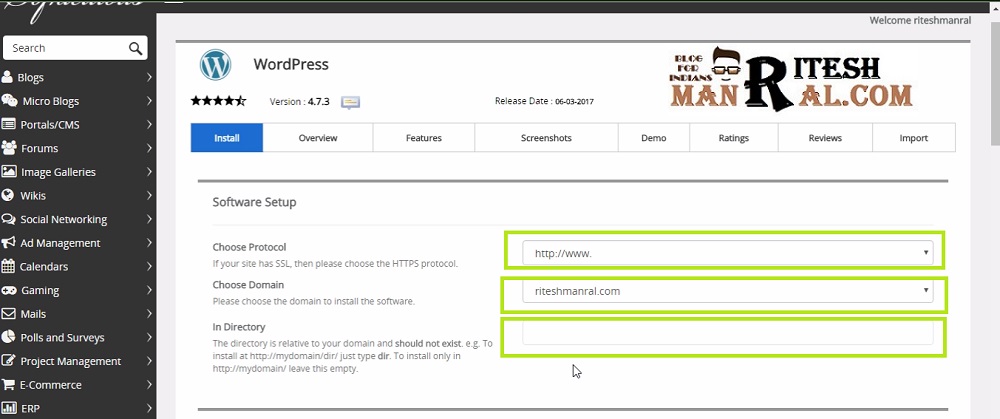Open the Screenshots tab
This screenshot has width=1000, height=419.
[x=546, y=138]
